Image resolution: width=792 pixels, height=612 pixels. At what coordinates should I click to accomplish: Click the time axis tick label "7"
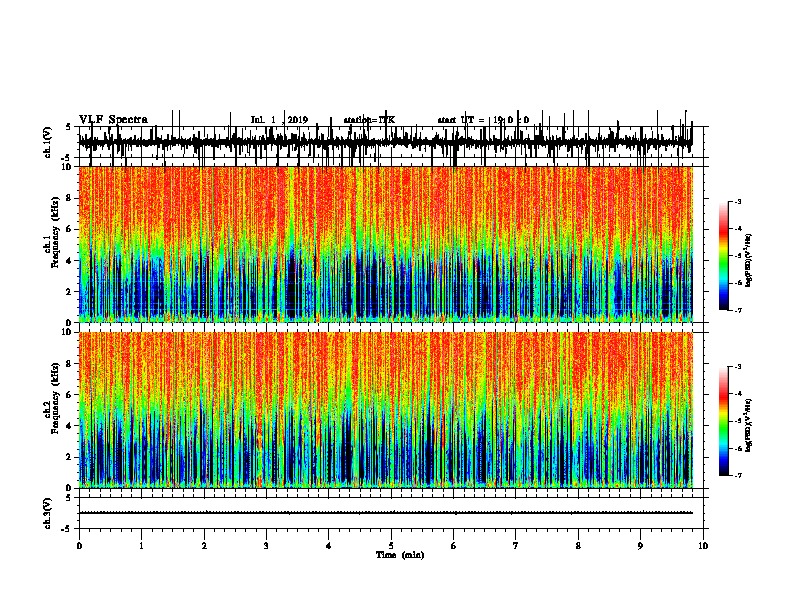516,546
